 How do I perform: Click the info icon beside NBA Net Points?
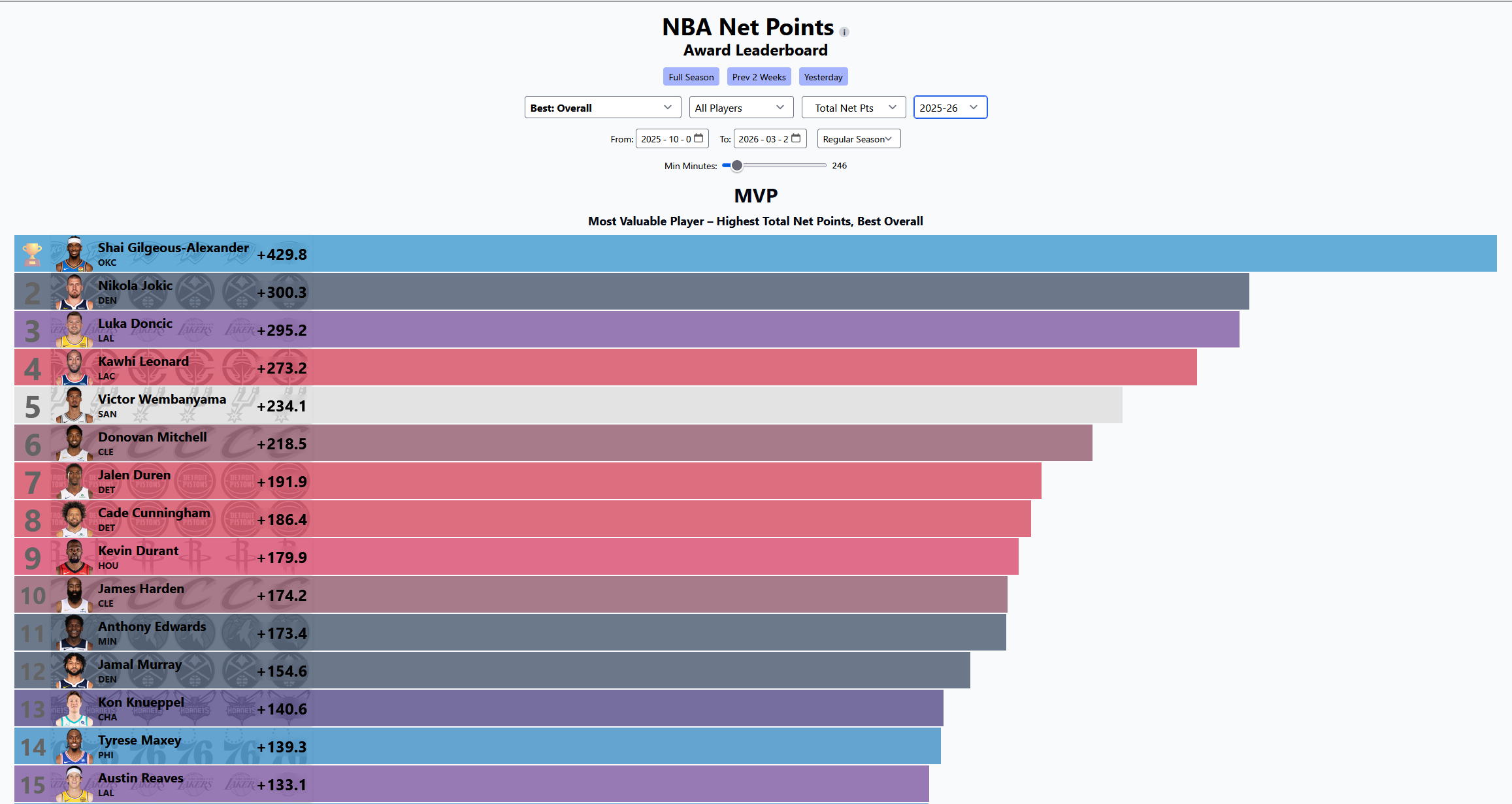point(844,32)
